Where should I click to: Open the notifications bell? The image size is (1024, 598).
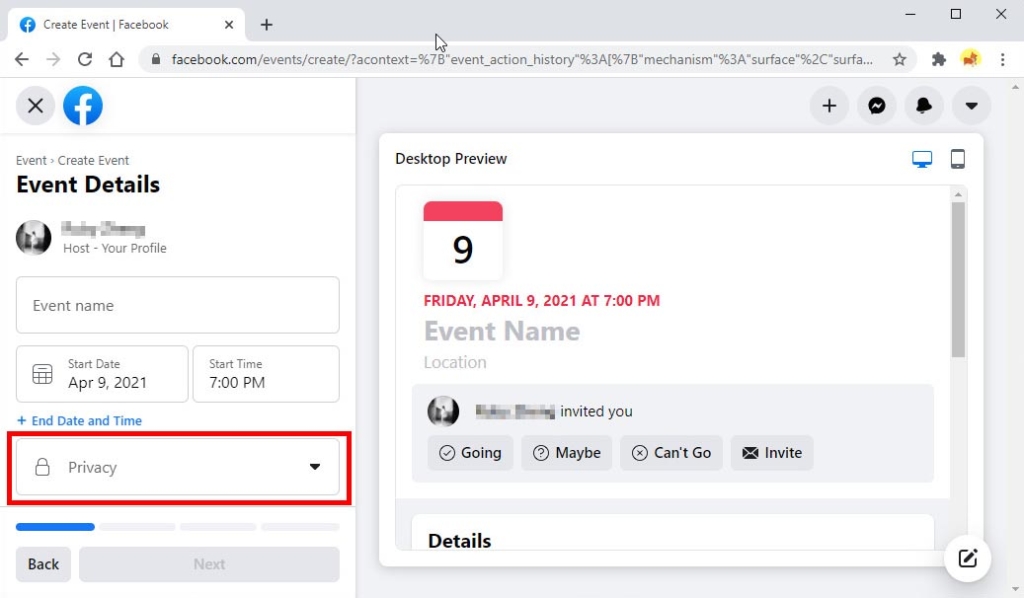[x=923, y=105]
